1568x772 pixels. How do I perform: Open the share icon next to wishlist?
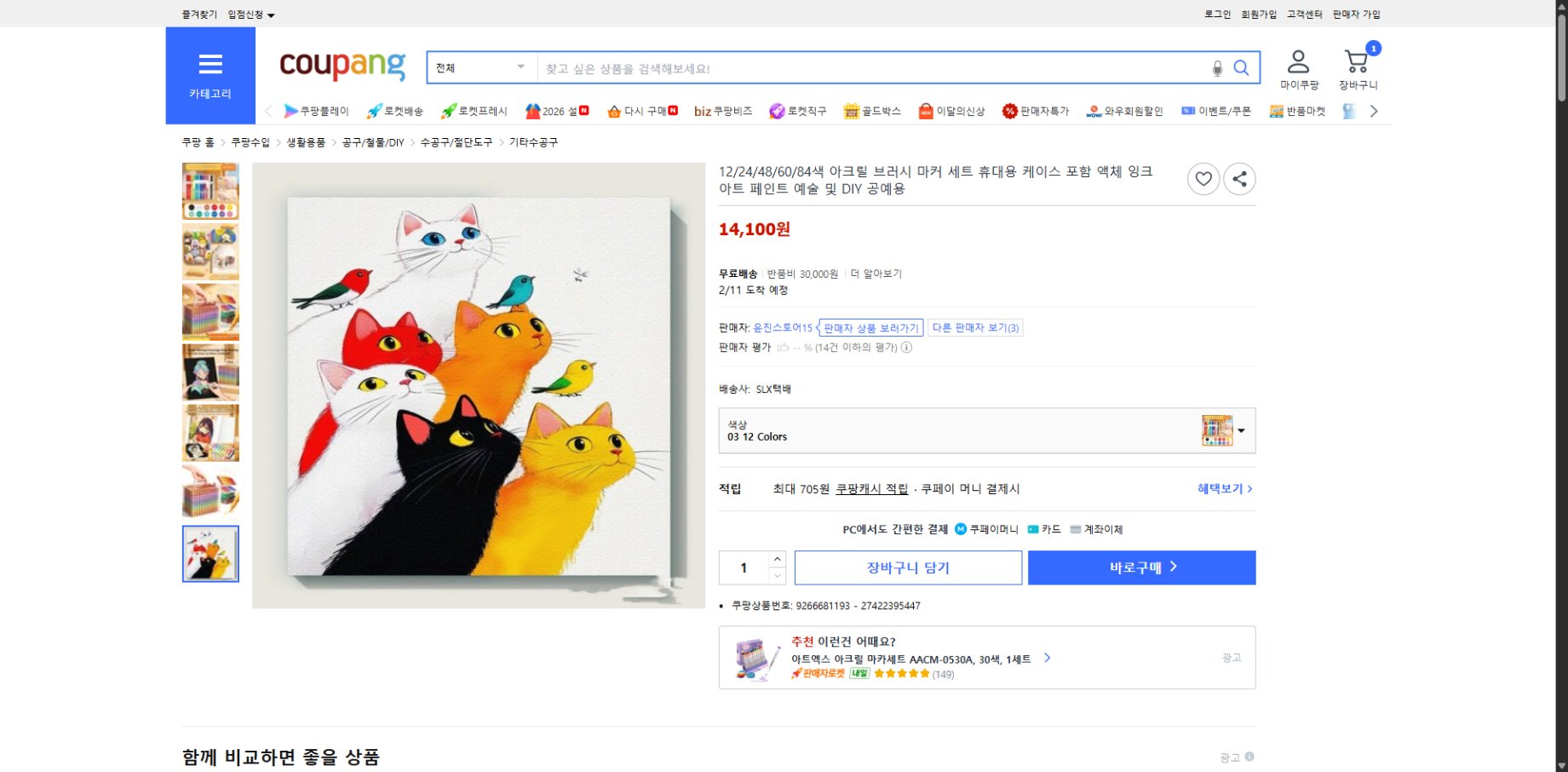[1239, 179]
